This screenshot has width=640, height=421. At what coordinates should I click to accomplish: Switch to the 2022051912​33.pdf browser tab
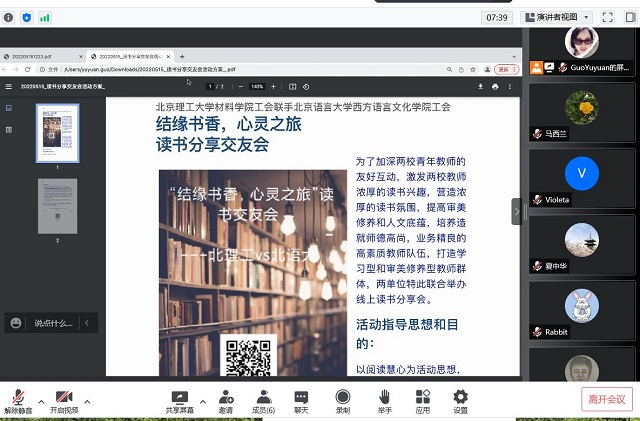tap(40, 57)
